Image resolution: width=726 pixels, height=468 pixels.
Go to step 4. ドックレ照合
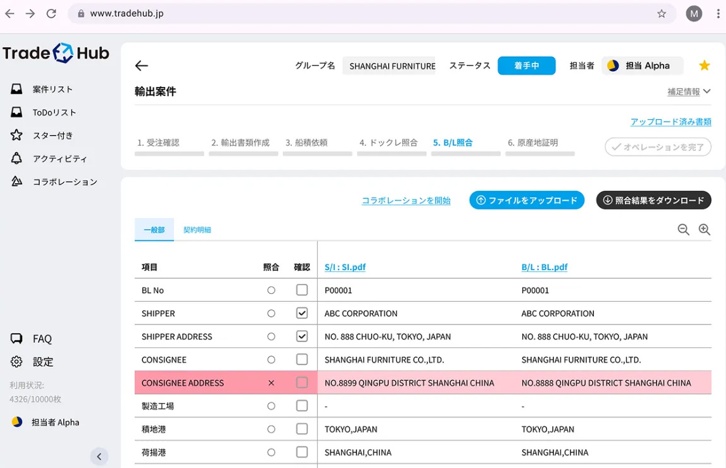tap(391, 146)
